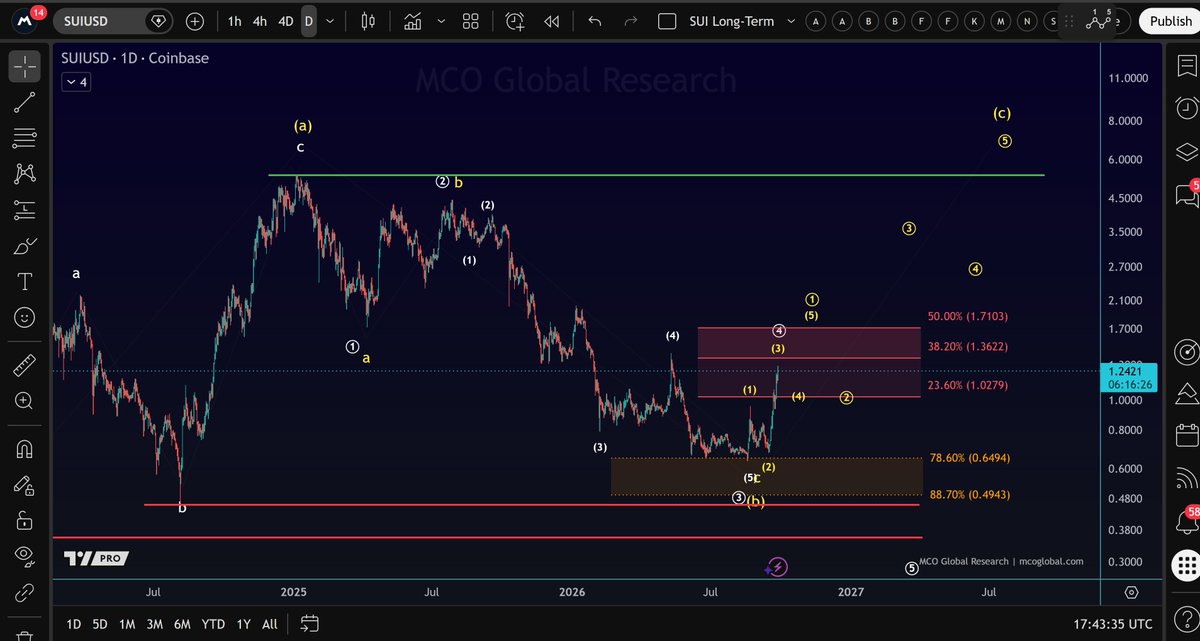Open the news feed signal icon
Screen dimensions: 1200x641
tap(1186, 479)
